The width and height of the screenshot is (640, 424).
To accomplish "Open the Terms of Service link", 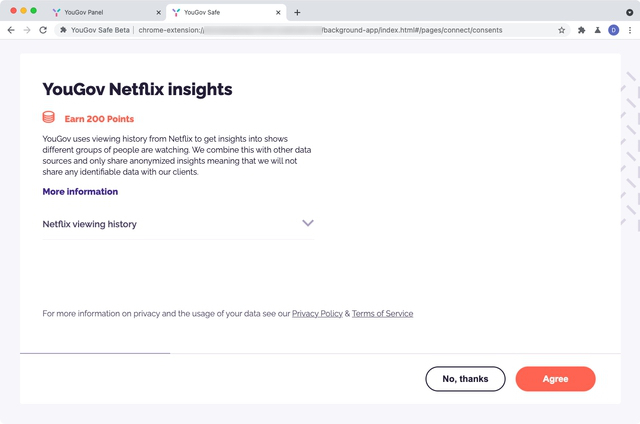I will point(382,314).
